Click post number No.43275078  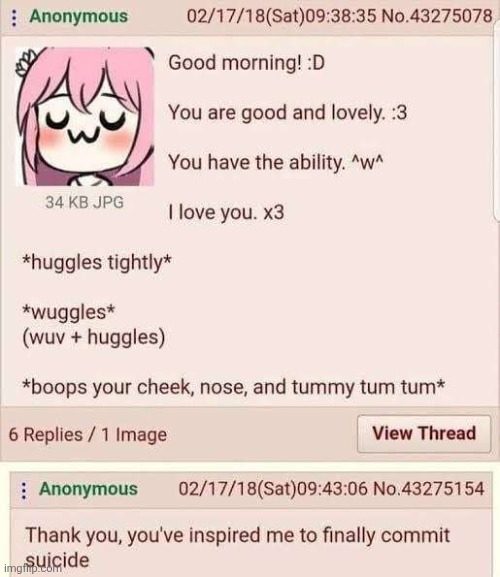(x=436, y=16)
